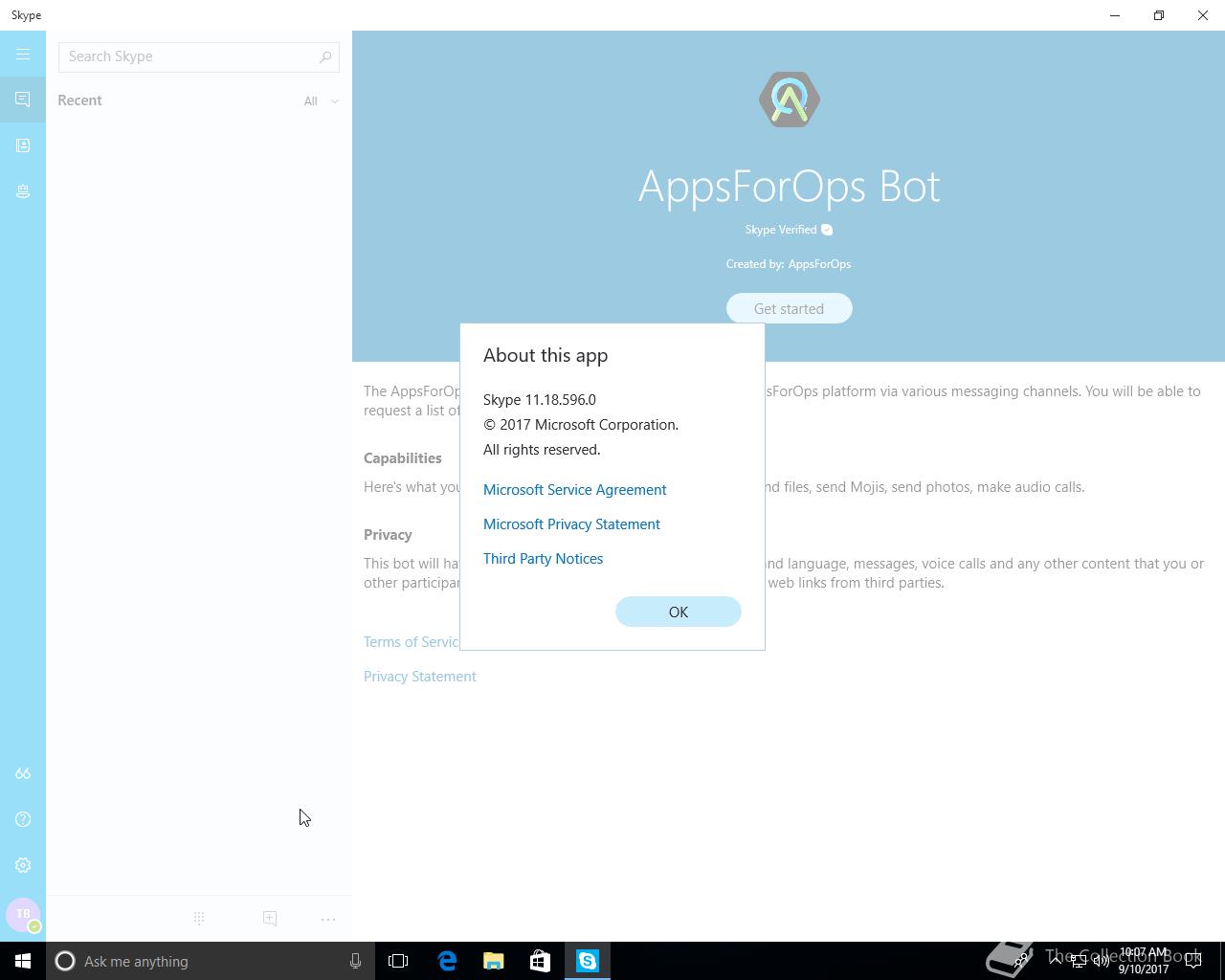Show hidden system tray icons
This screenshot has width=1225, height=980.
pos(1055,961)
